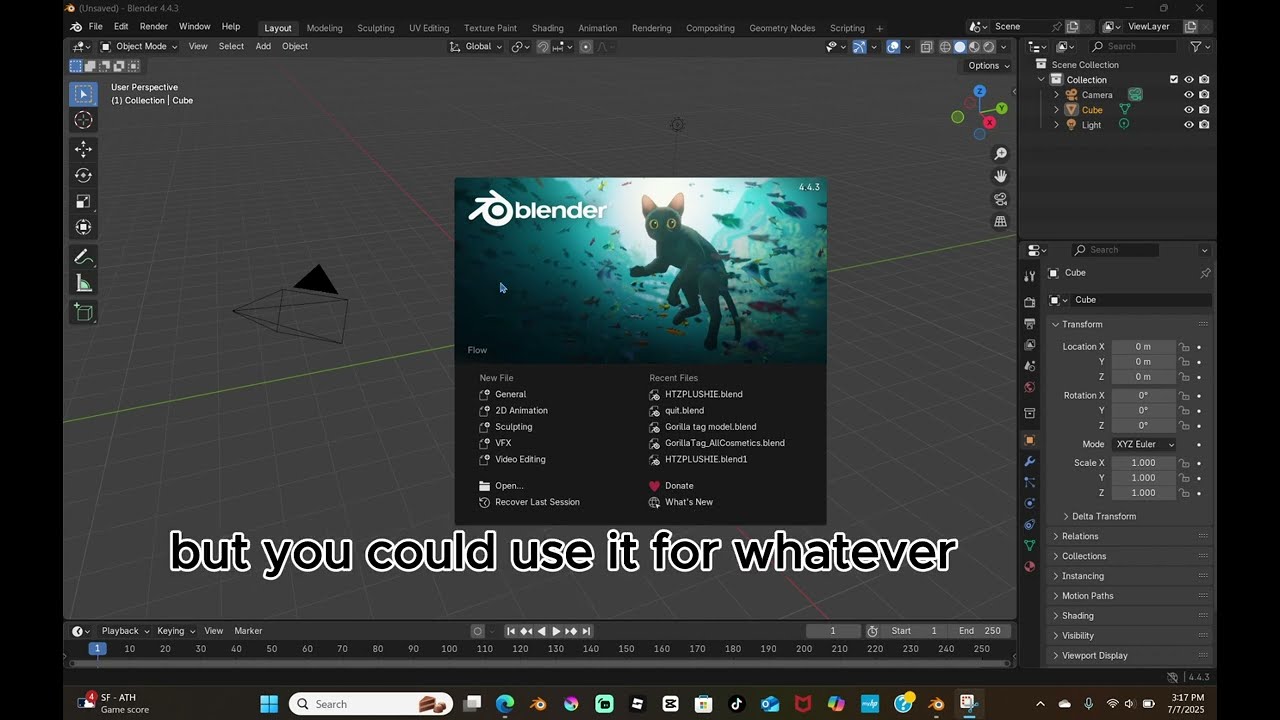Select the Select Box tool
The height and width of the screenshot is (720, 1280).
[x=84, y=94]
